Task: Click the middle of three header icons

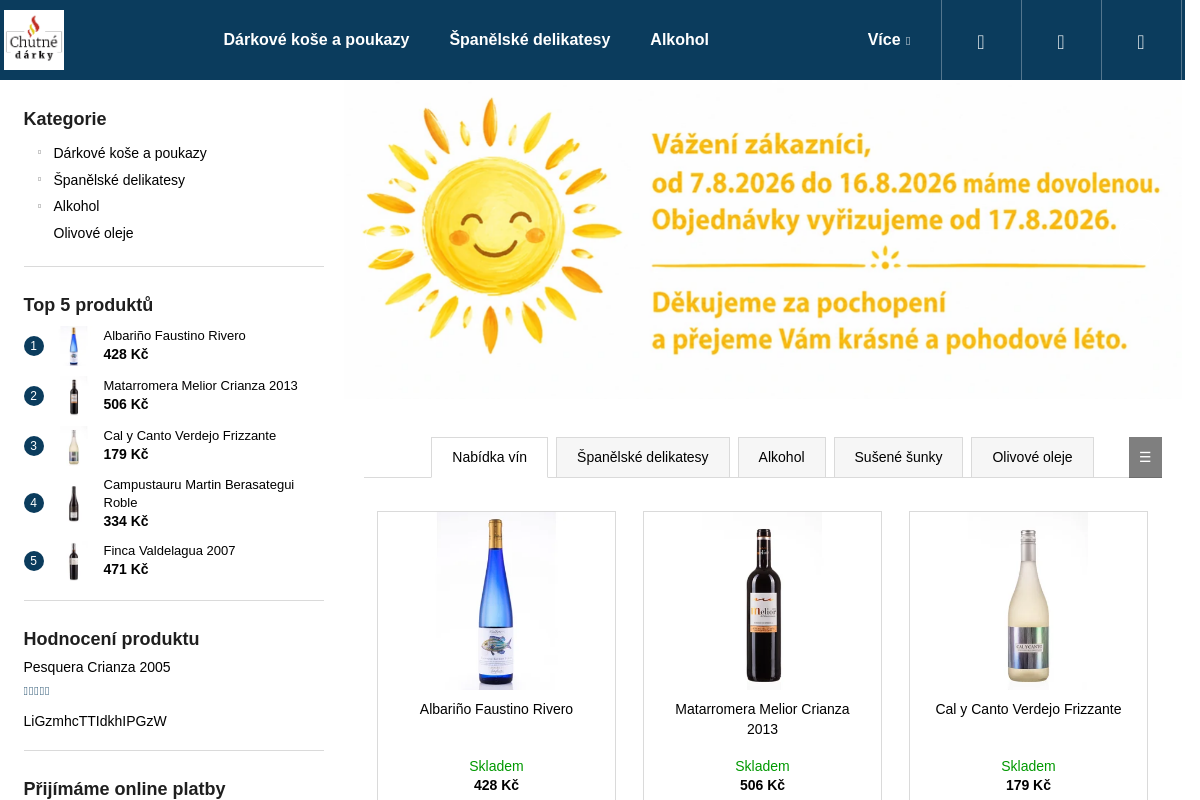Action: [1061, 41]
